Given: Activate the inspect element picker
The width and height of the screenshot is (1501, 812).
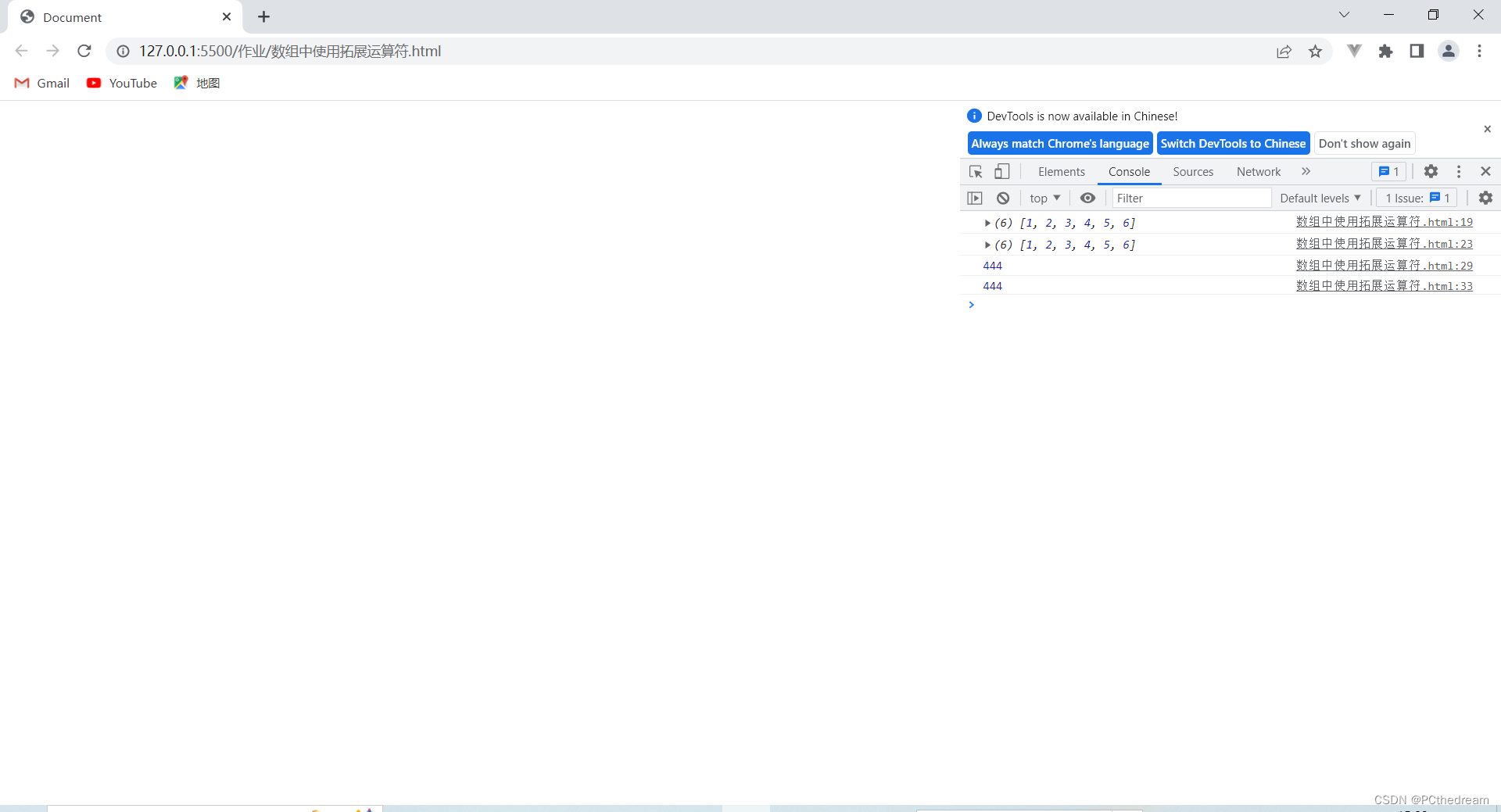Looking at the screenshot, I should [x=976, y=171].
